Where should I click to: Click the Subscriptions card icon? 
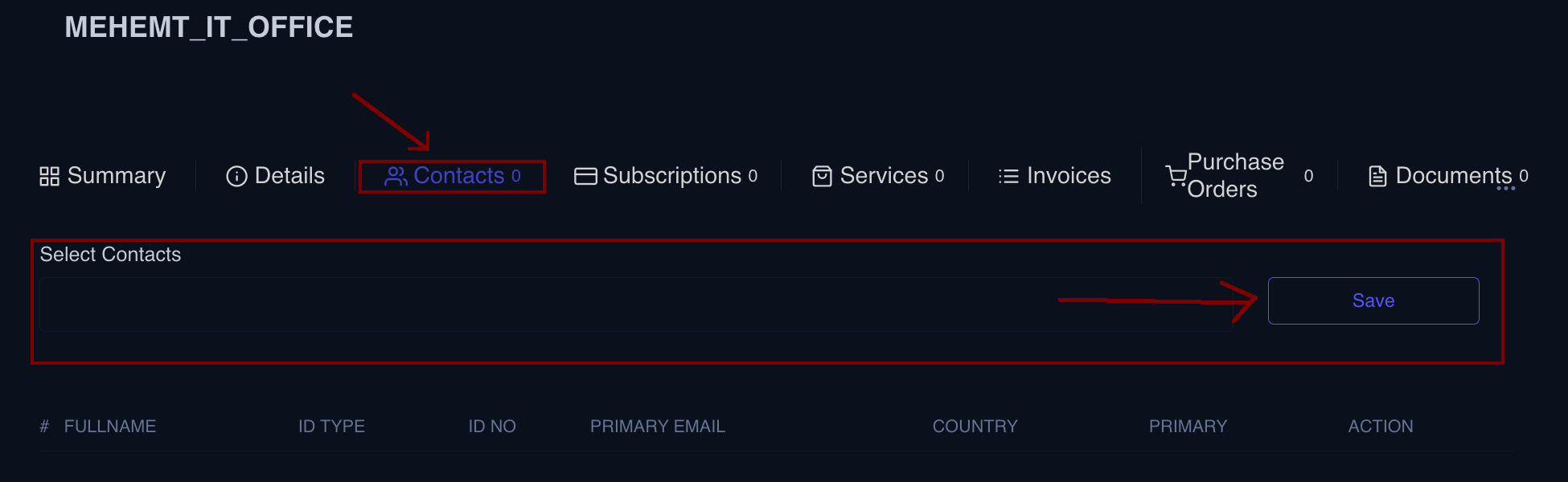coord(585,176)
